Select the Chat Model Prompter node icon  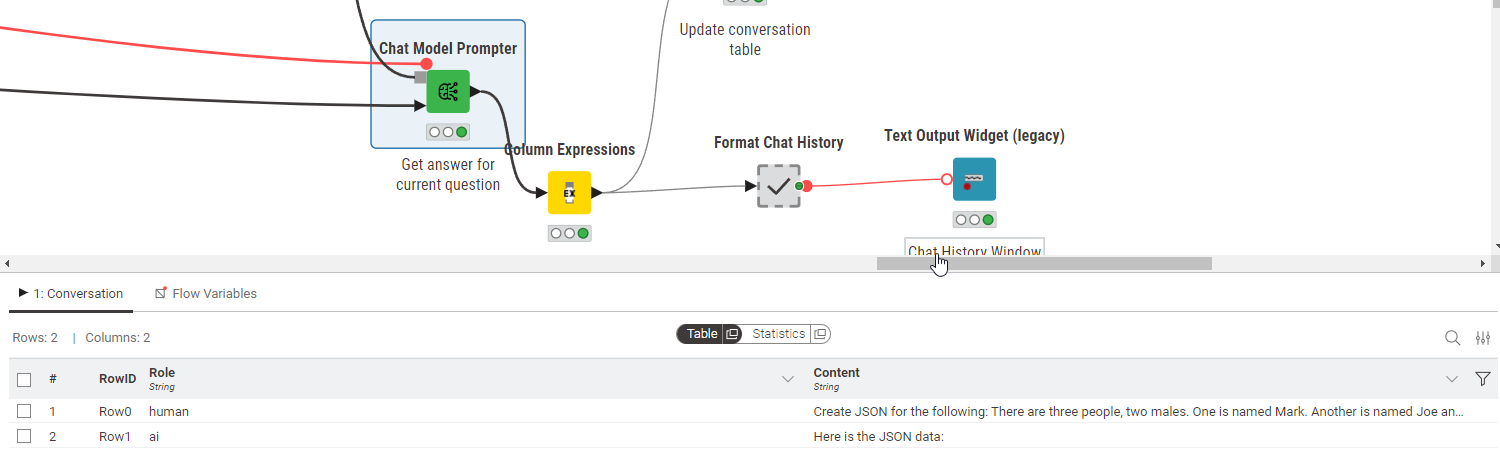[448, 92]
